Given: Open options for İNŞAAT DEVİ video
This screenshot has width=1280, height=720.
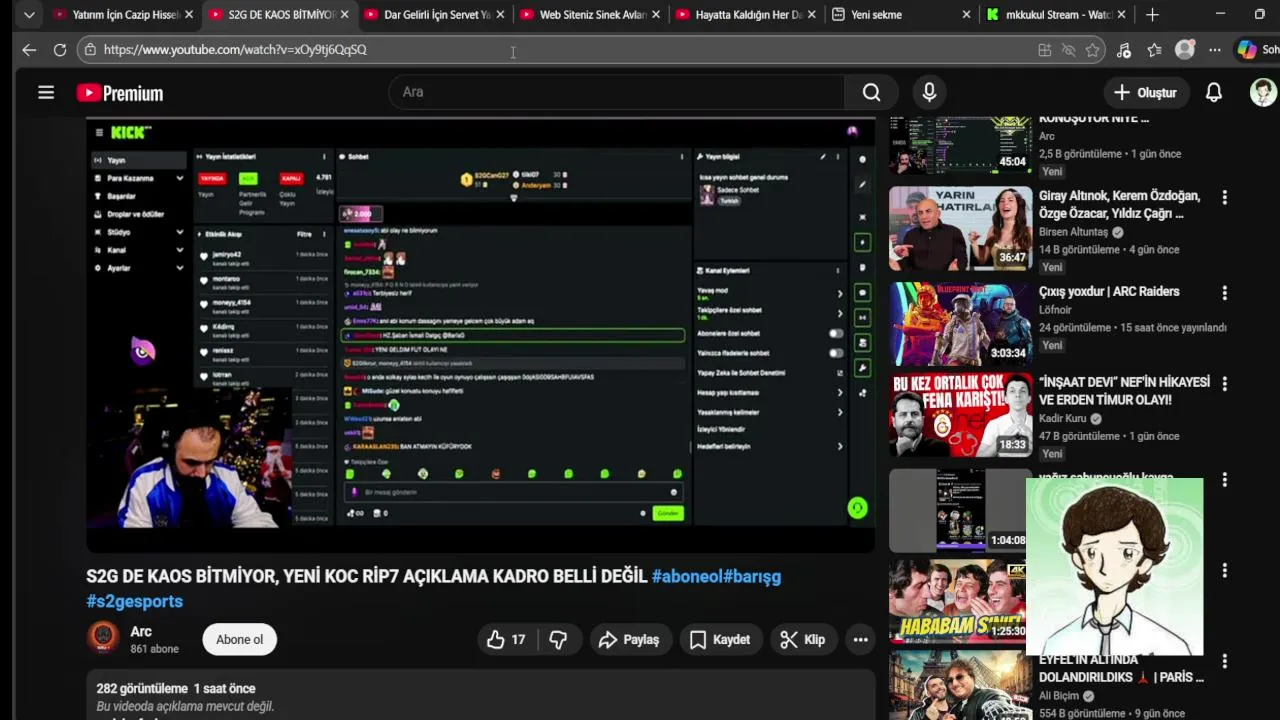Looking at the screenshot, I should (x=1224, y=384).
